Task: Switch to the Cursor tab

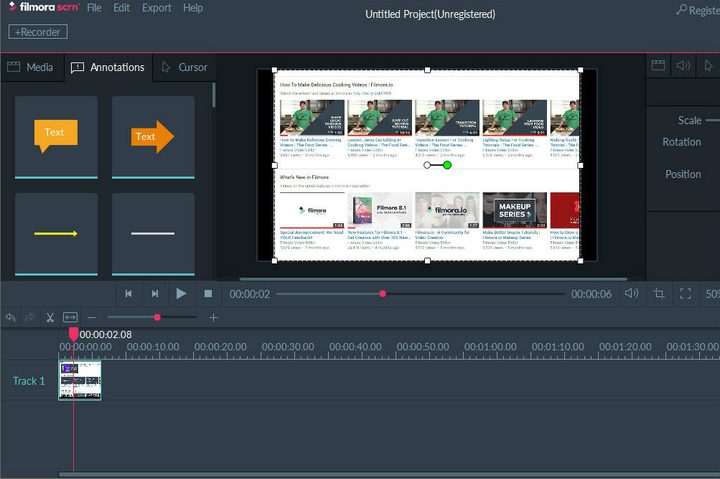Action: pos(185,68)
